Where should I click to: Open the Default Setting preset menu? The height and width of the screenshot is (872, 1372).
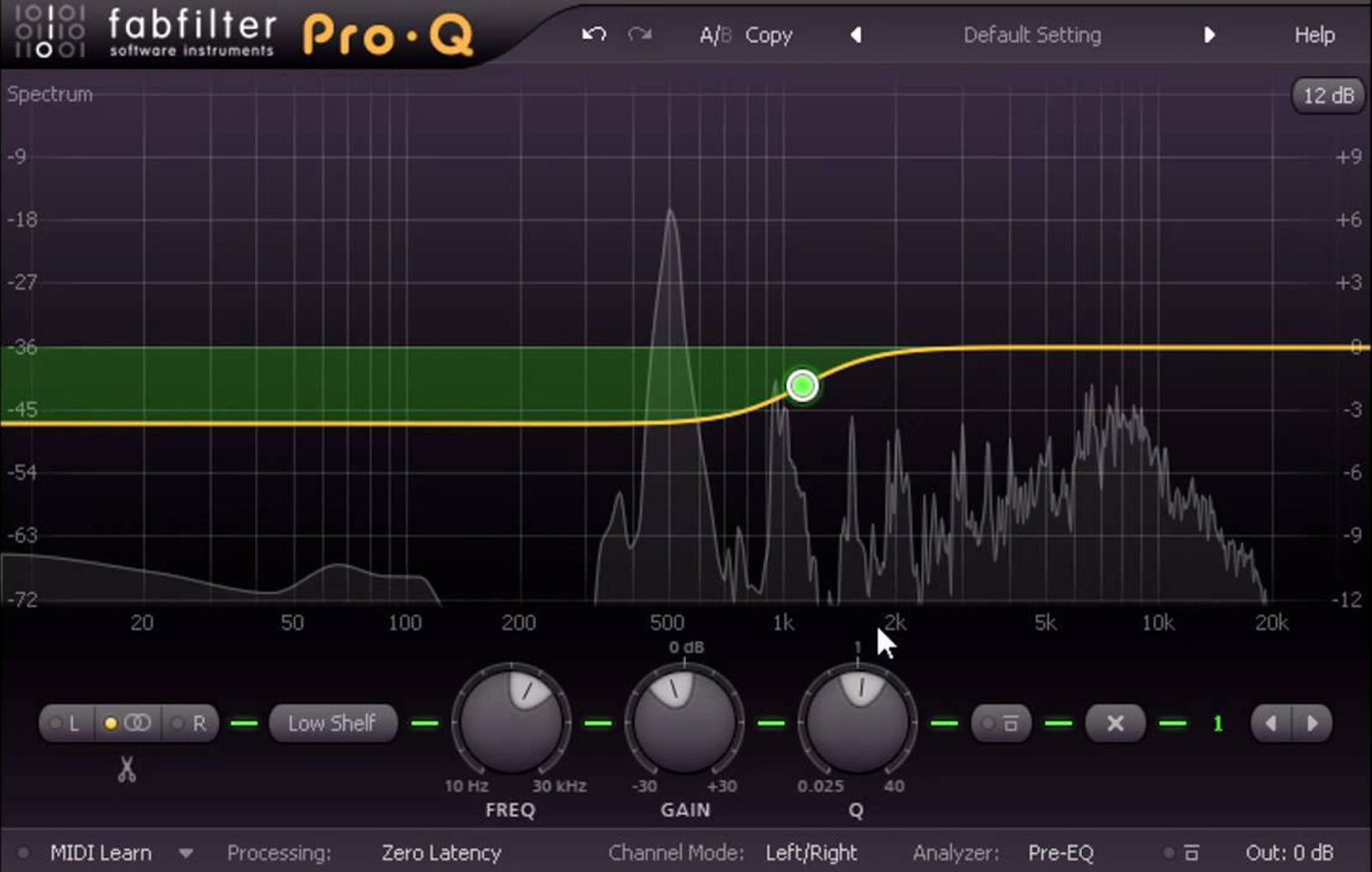1032,35
